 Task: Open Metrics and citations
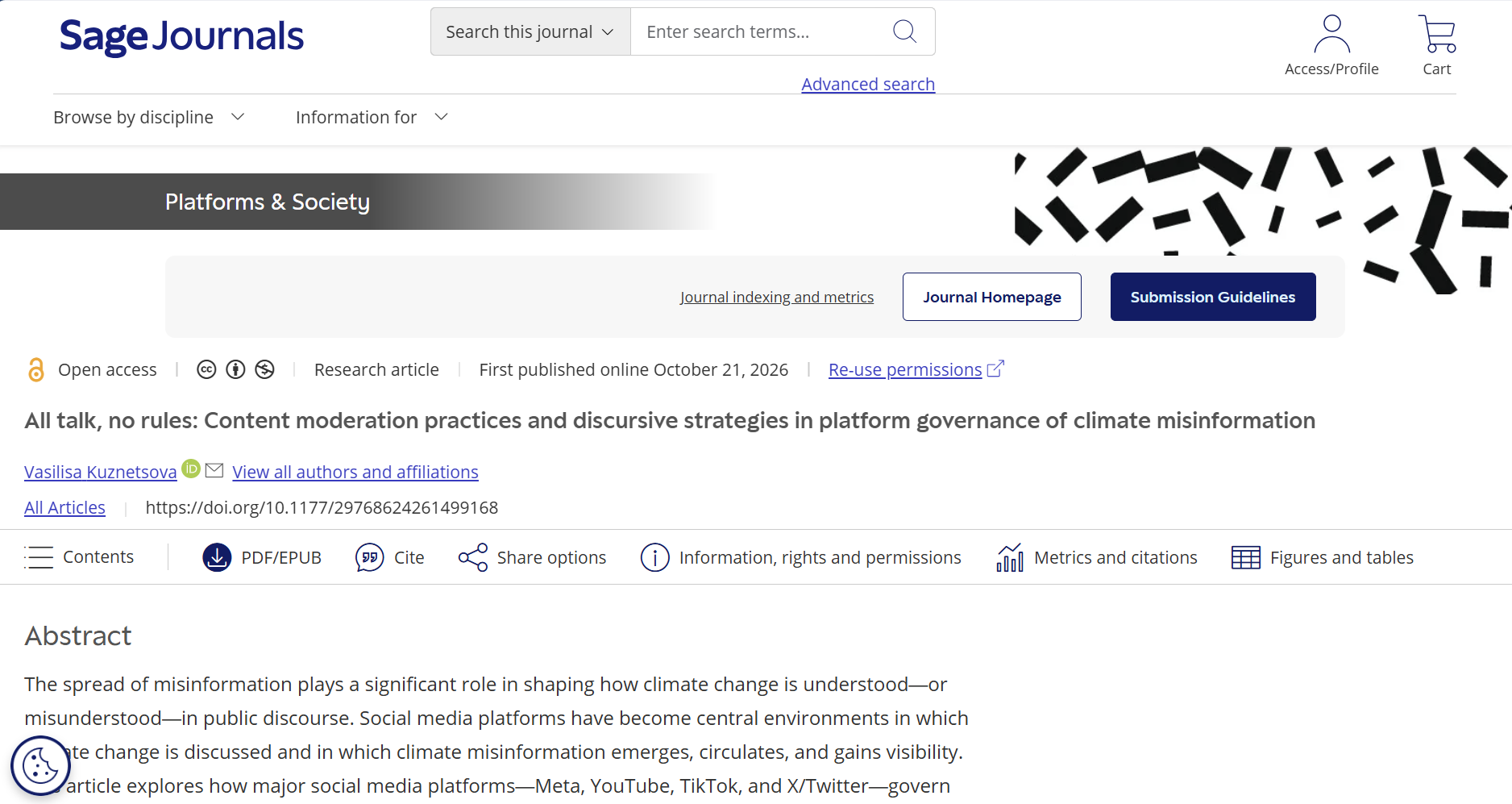coord(1097,557)
